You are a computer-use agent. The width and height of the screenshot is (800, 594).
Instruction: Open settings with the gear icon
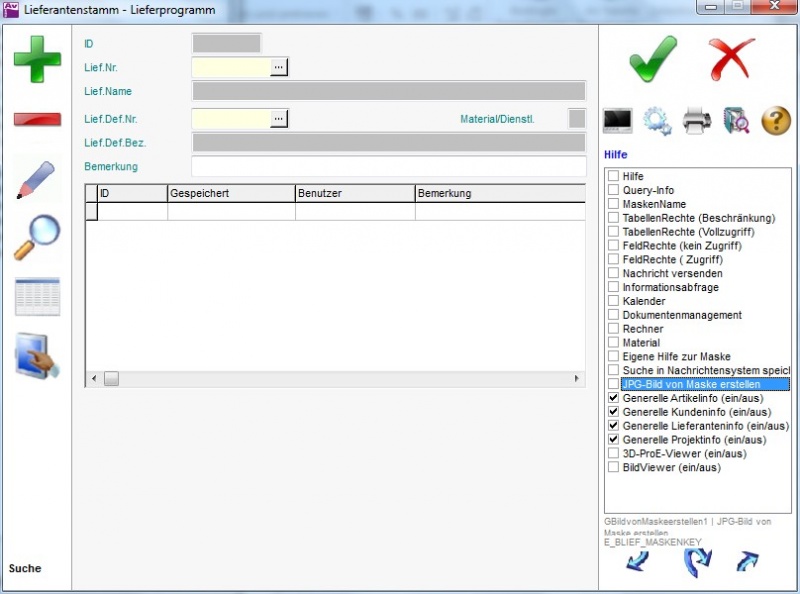point(657,121)
